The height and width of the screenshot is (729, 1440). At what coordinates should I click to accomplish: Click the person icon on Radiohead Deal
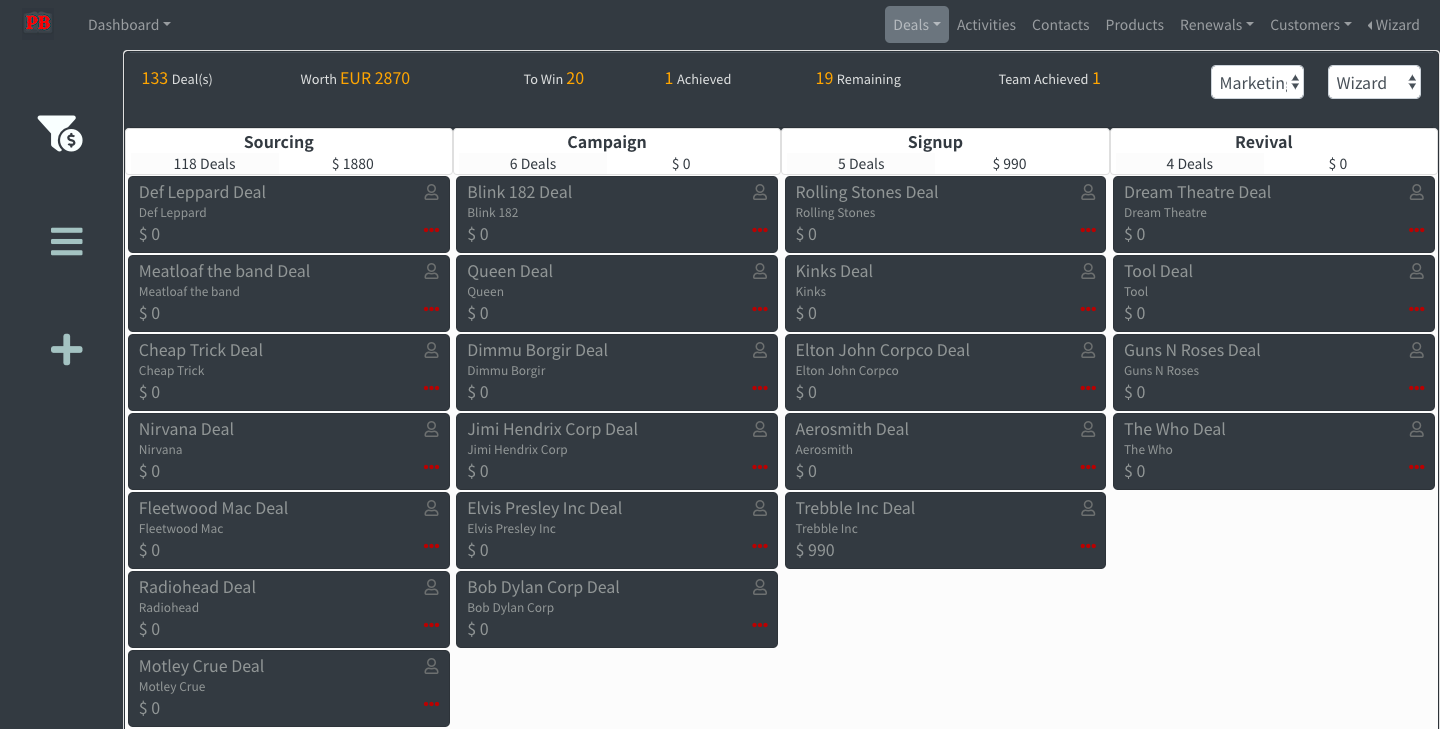432,587
